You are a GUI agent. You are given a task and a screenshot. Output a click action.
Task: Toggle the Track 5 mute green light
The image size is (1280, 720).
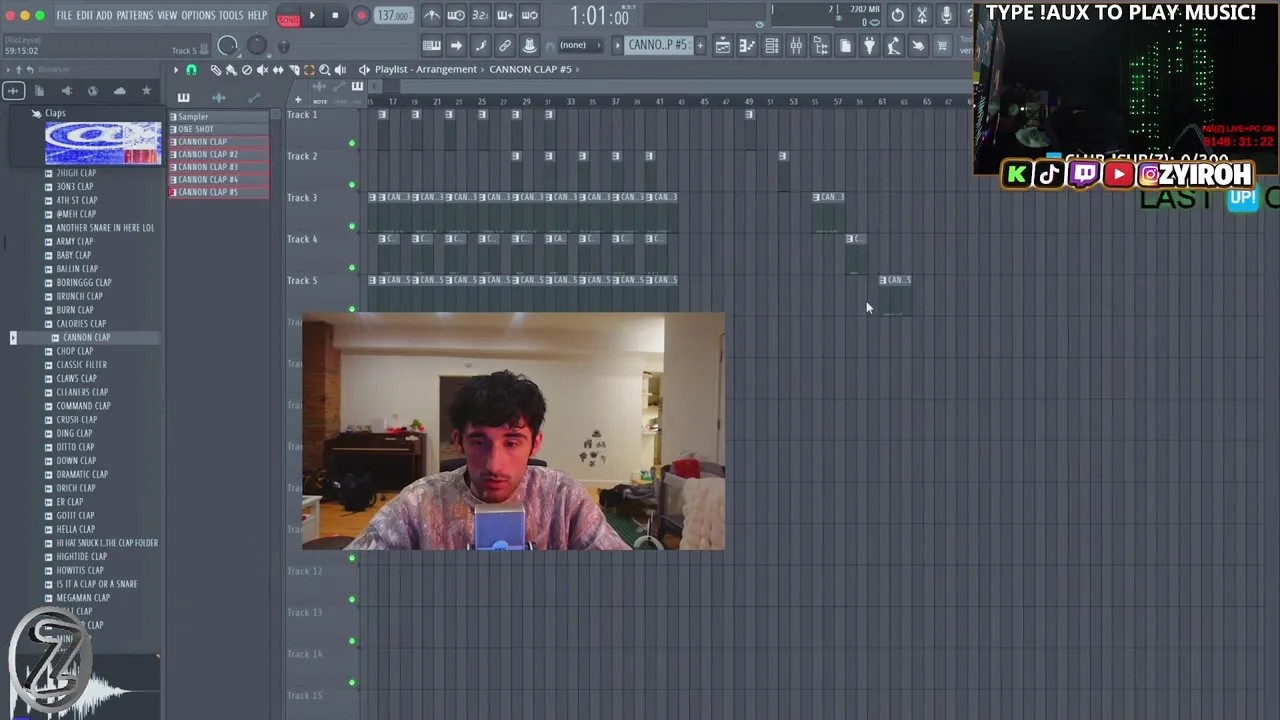351,309
